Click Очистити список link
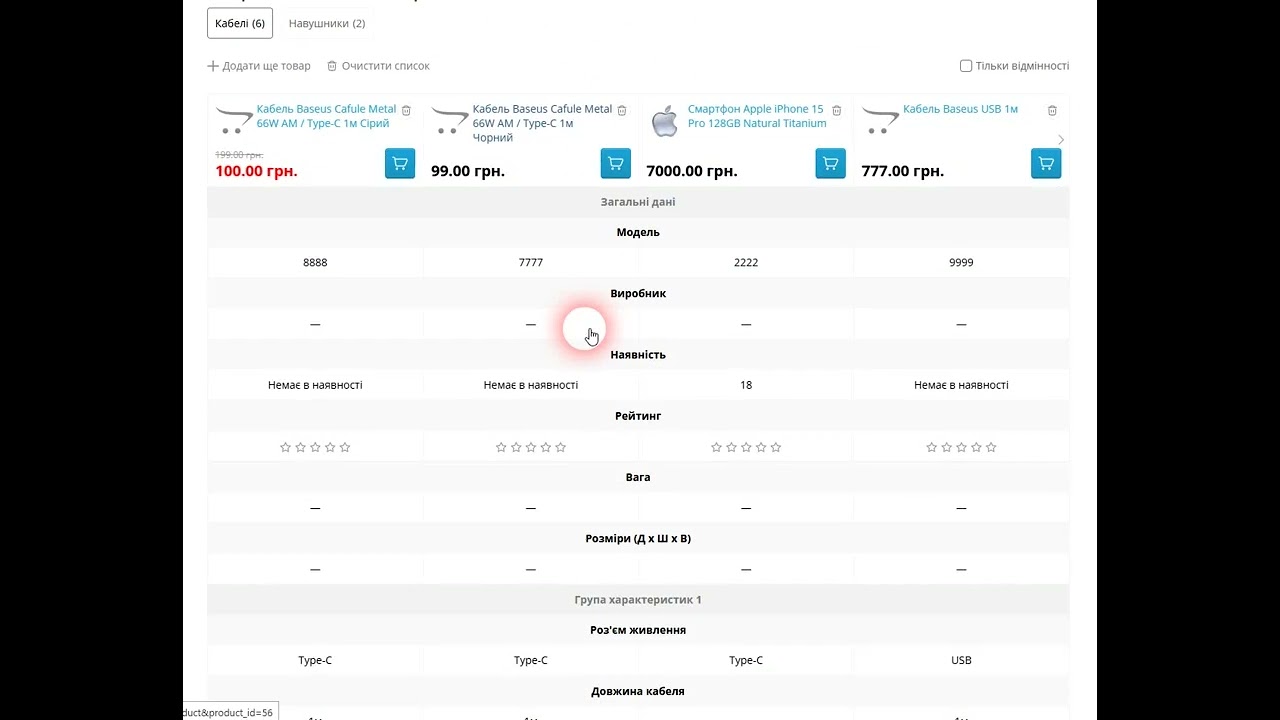The height and width of the screenshot is (720, 1280). [378, 66]
